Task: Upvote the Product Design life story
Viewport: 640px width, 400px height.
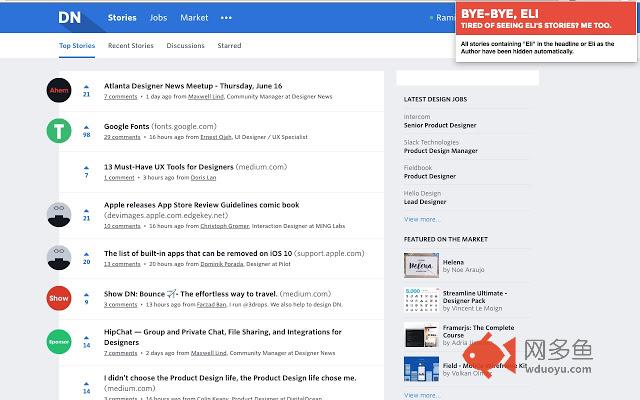Action: [x=86, y=384]
